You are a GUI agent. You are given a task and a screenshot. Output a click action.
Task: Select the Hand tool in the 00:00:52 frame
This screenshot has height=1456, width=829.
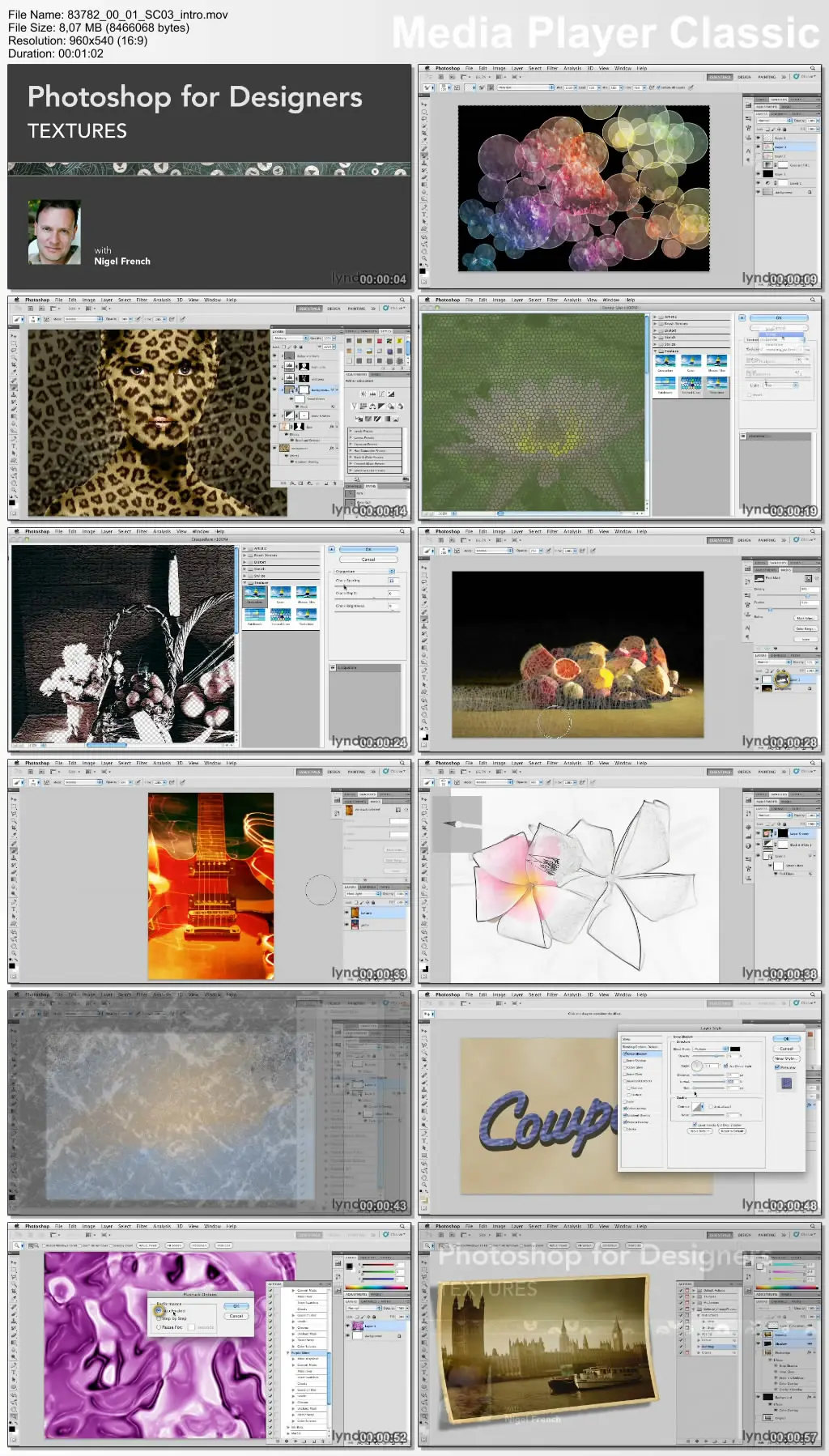(14, 1408)
